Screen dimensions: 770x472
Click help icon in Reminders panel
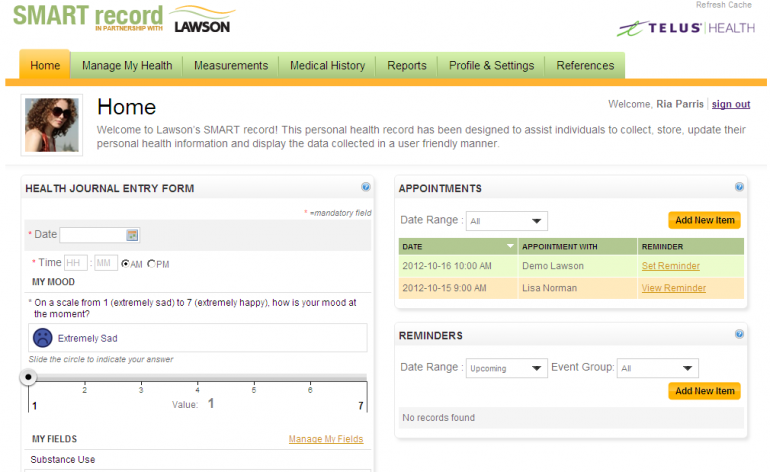pyautogui.click(x=739, y=335)
